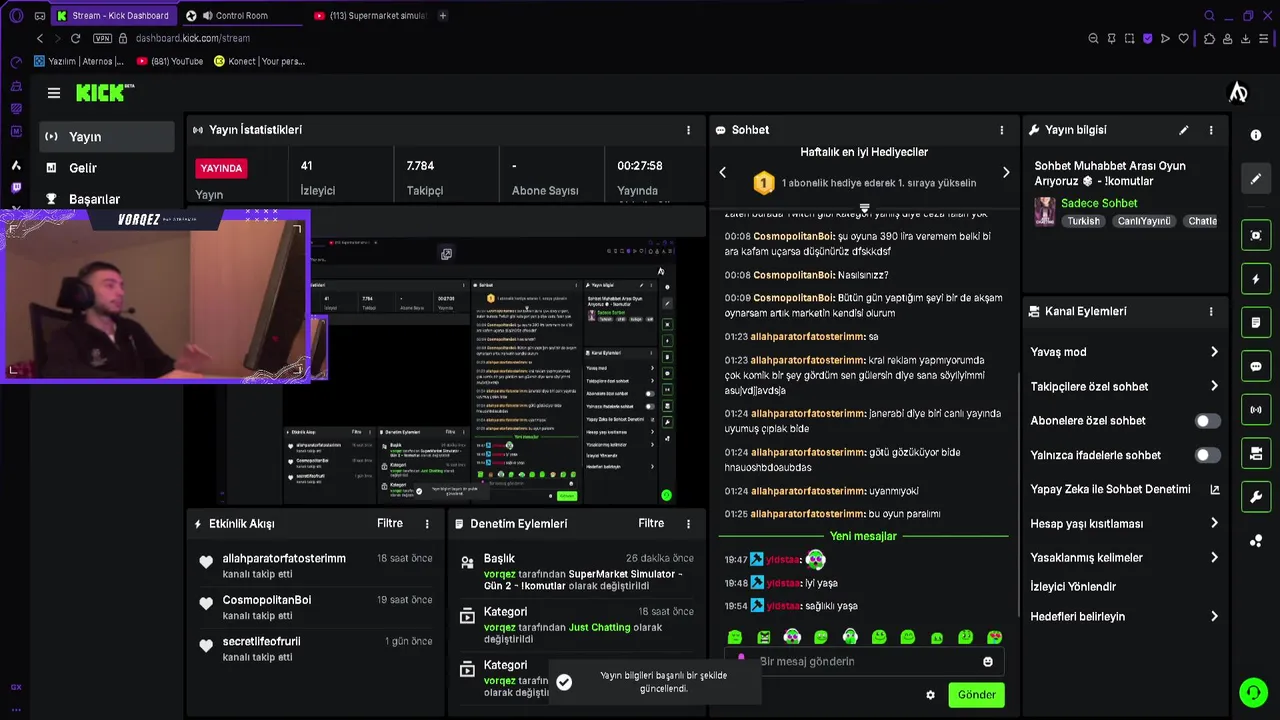
Task: Open YouTube bookmark in bookmarks bar
Action: (170, 61)
